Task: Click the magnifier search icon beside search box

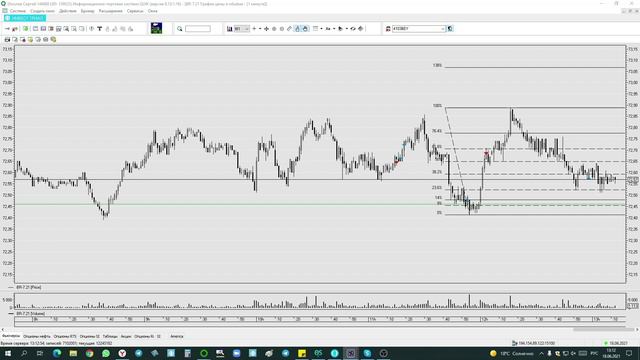Action: (180, 29)
